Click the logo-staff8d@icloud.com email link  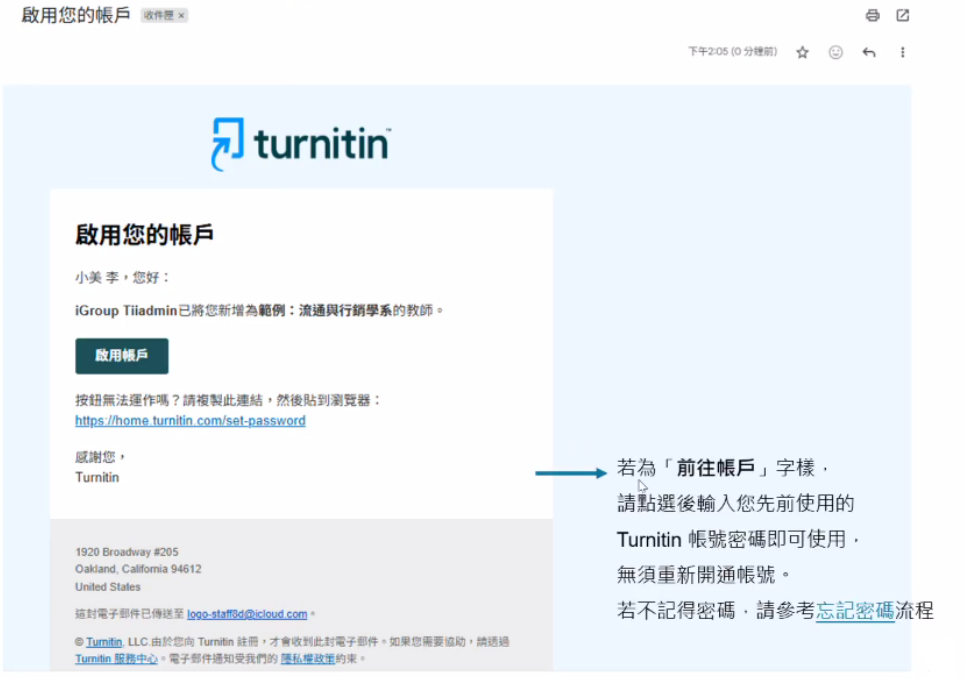tap(247, 614)
